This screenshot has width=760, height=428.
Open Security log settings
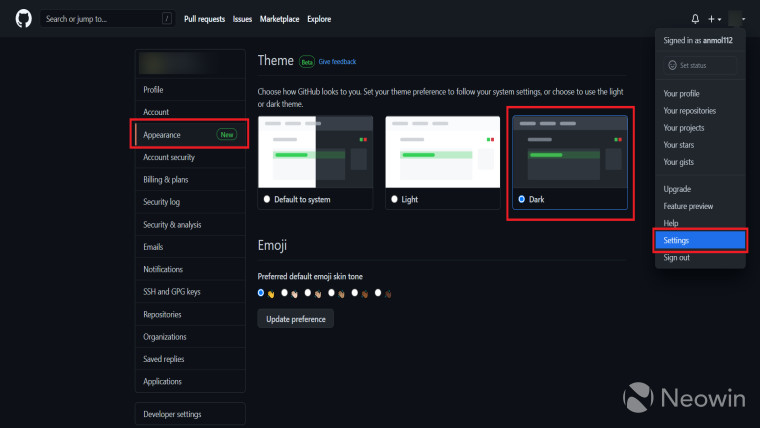(x=190, y=202)
